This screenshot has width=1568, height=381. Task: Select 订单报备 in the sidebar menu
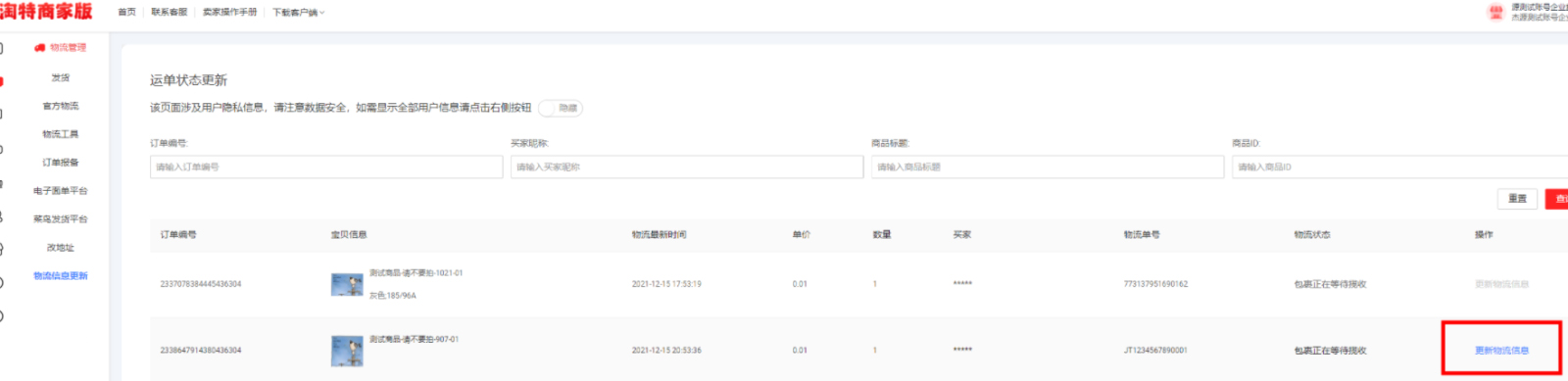click(x=61, y=163)
